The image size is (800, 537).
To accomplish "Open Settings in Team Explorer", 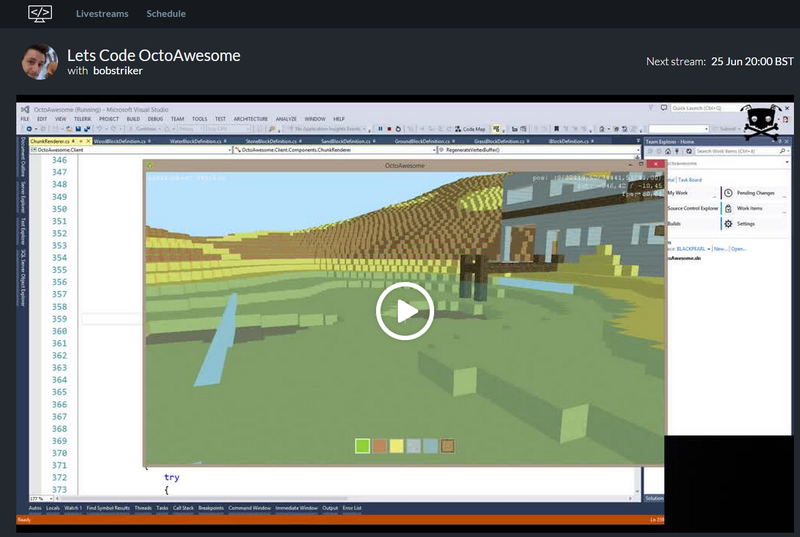I will coord(756,223).
